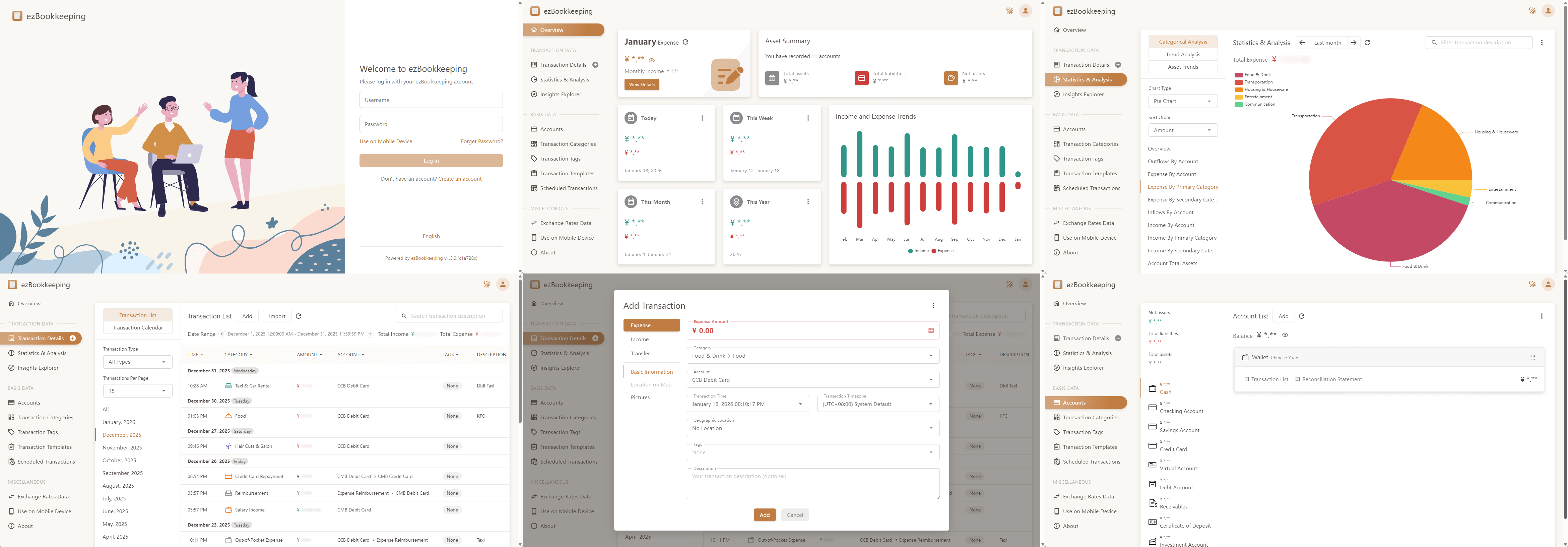Viewport: 1568px width, 547px height.
Task: Open the three-dot menu on This Week card
Action: pos(808,118)
